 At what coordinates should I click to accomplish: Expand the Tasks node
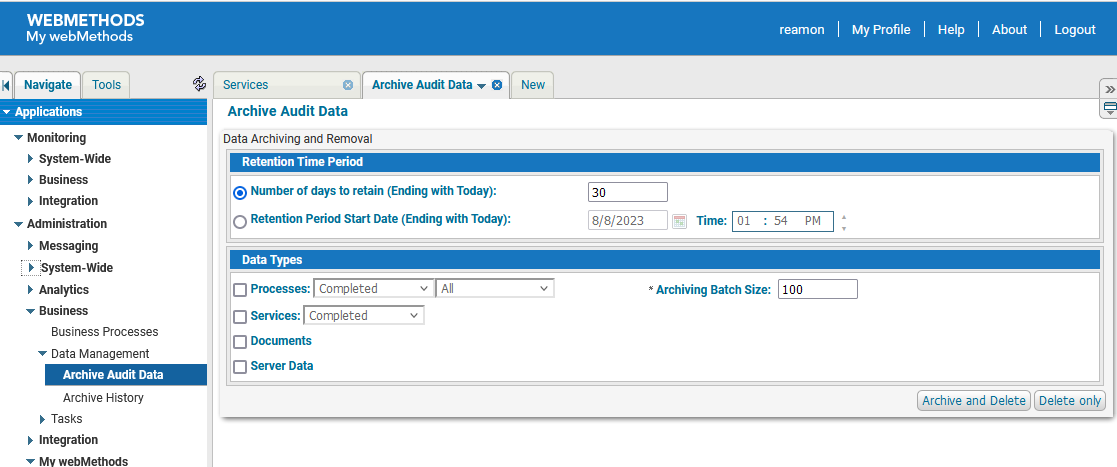pos(43,419)
